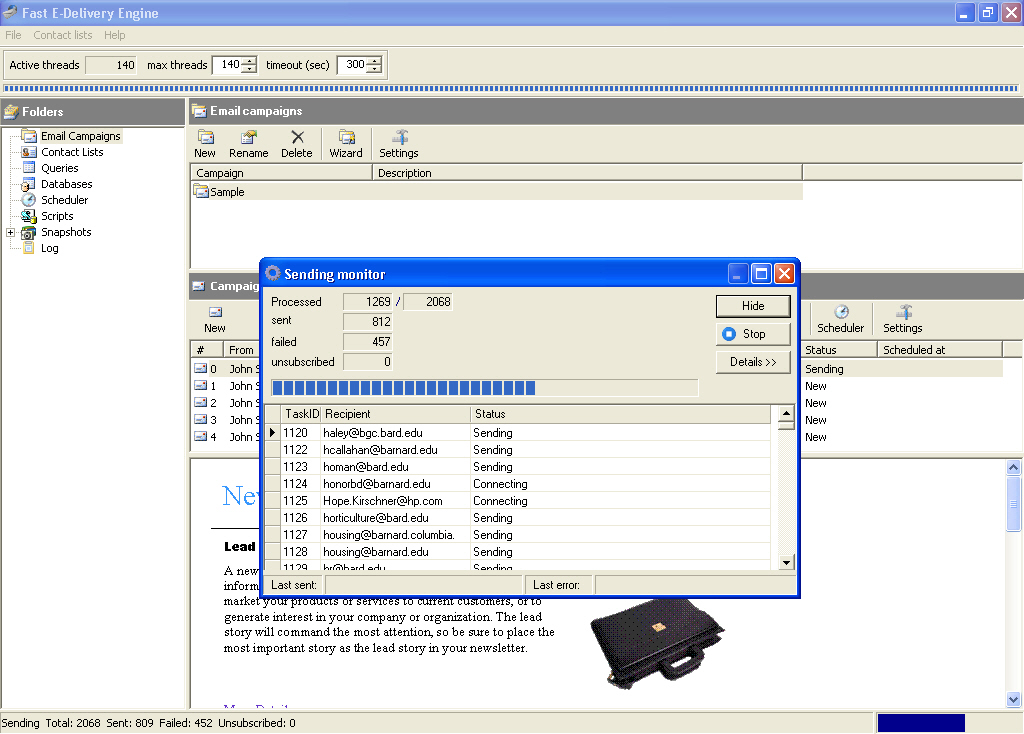Click the blue status bar progress indicator
This screenshot has height=734, width=1024.
[921, 723]
